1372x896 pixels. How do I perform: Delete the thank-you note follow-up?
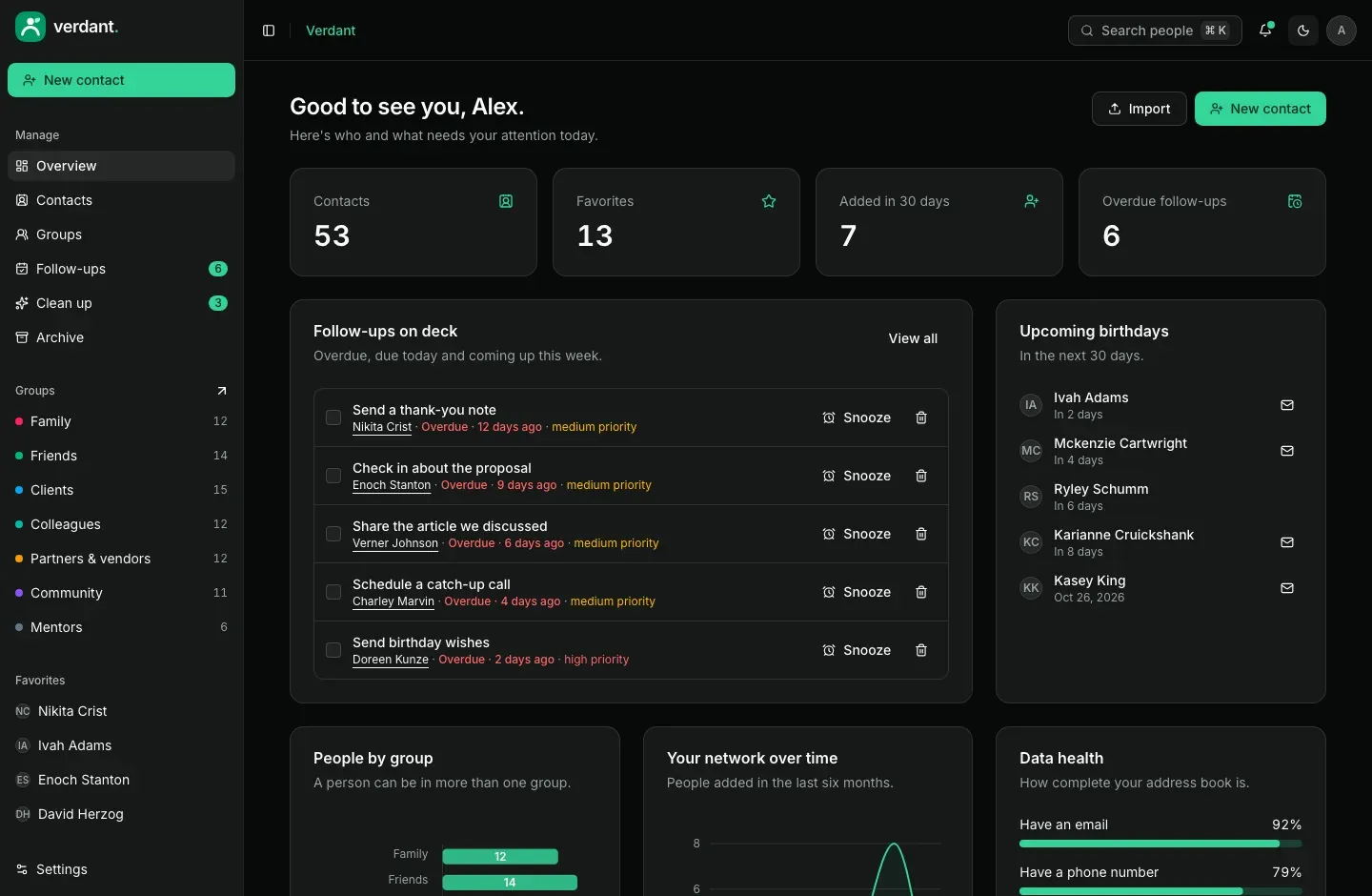point(921,417)
